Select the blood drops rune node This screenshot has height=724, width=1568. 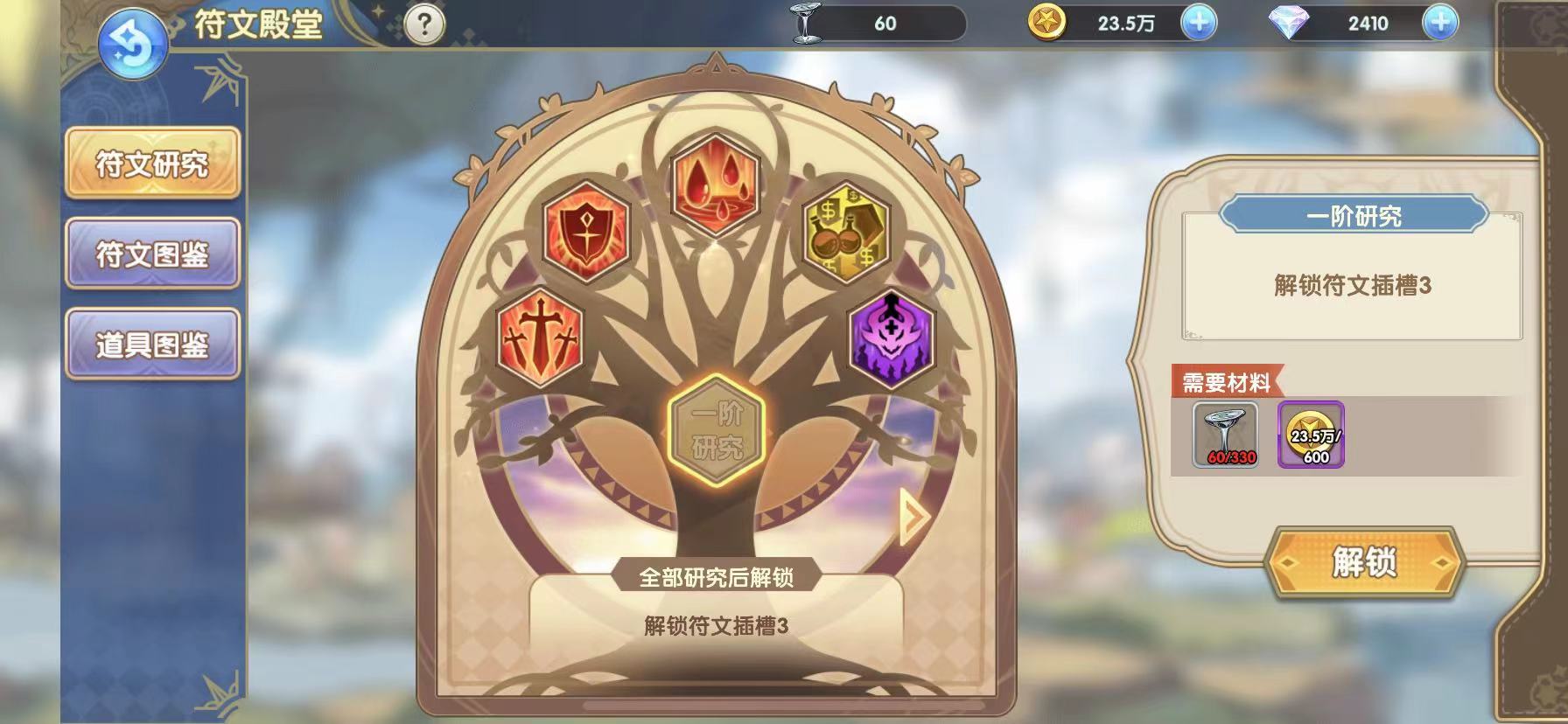716,184
